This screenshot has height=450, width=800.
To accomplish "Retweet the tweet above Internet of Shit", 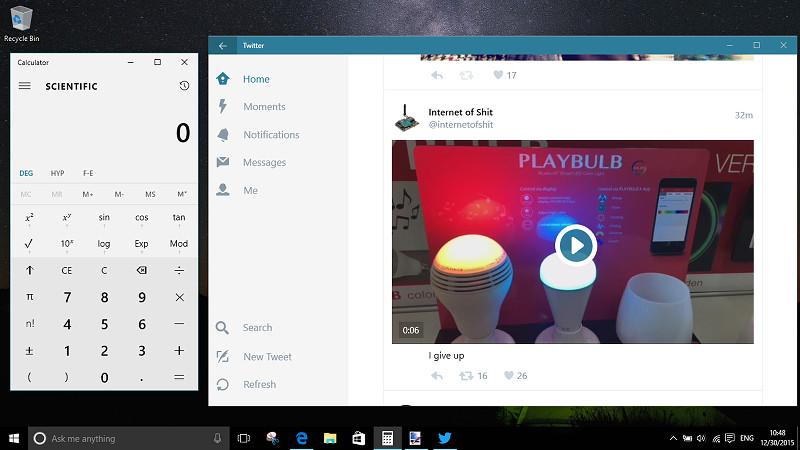I will click(x=466, y=76).
